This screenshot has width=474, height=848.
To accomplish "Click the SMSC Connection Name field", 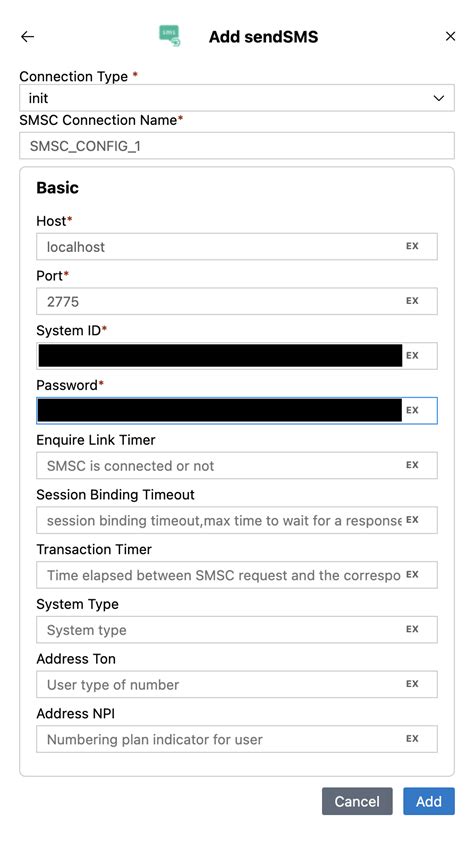I will (237, 146).
